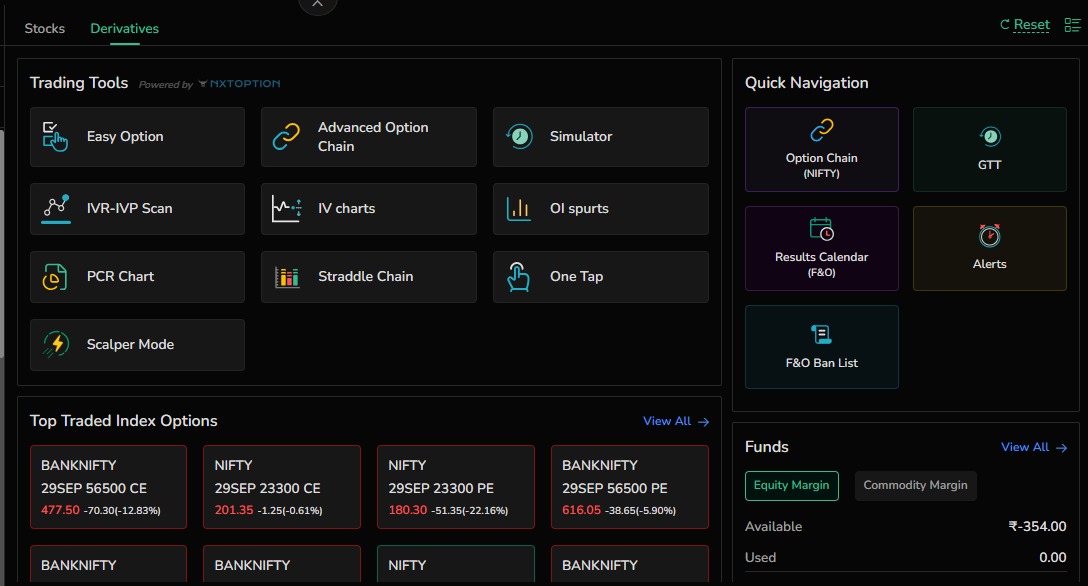Select the Derivatives tab

(x=124, y=28)
